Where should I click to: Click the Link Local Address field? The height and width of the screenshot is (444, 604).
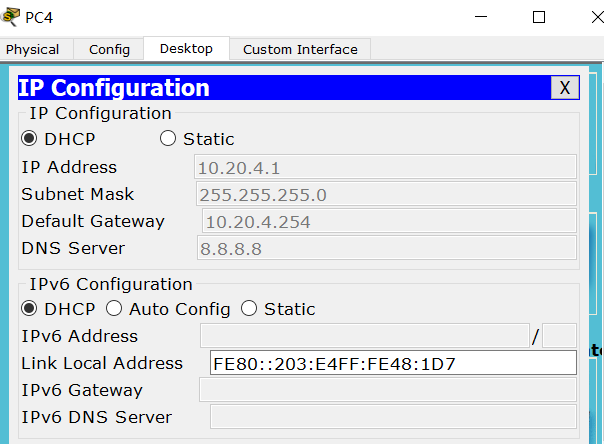point(393,363)
